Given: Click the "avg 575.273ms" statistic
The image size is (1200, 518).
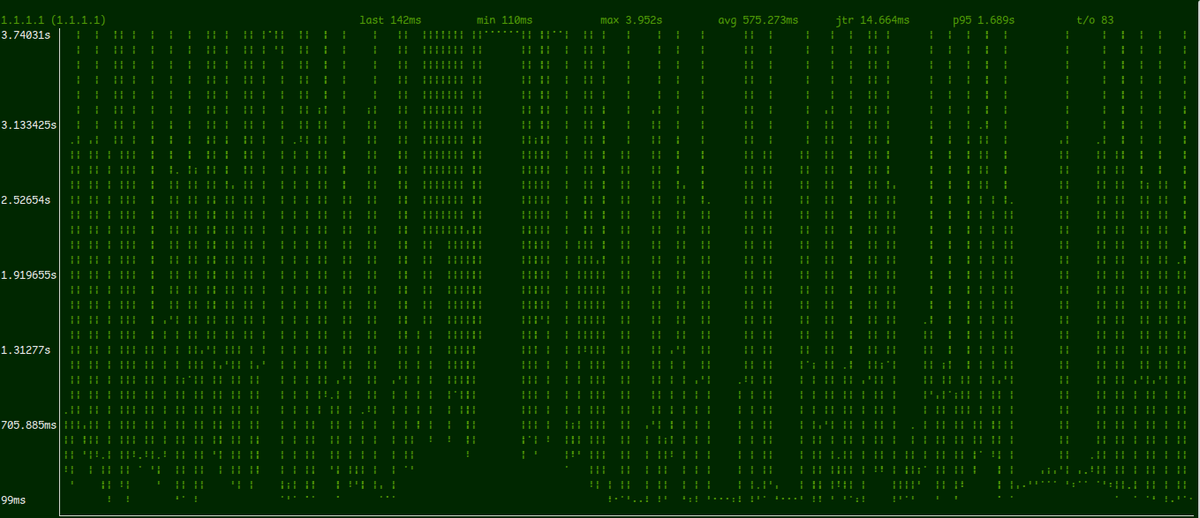Looking at the screenshot, I should [x=758, y=20].
